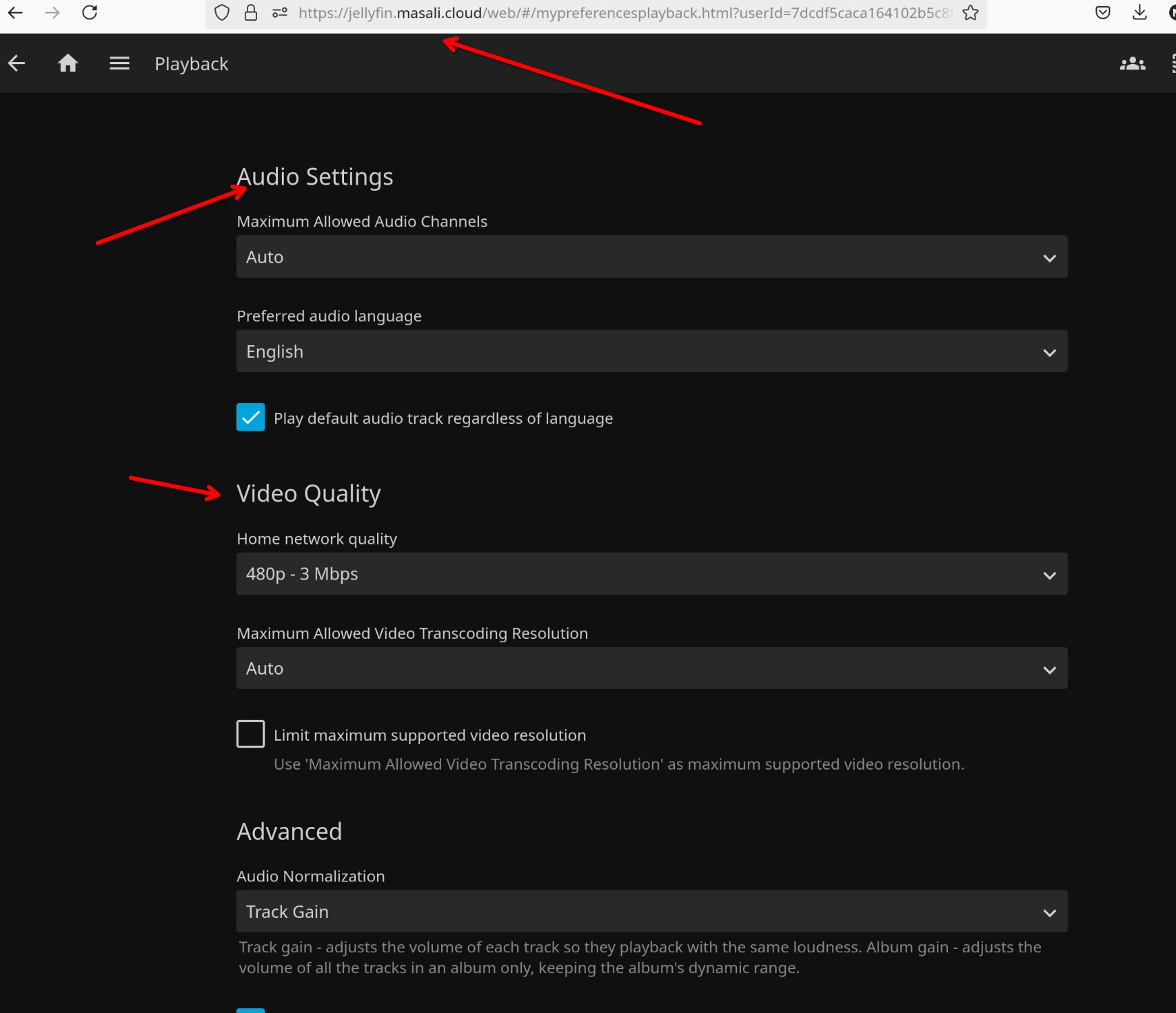Open the SyncPlay group icon
The height and width of the screenshot is (1013, 1176).
[x=1132, y=63]
